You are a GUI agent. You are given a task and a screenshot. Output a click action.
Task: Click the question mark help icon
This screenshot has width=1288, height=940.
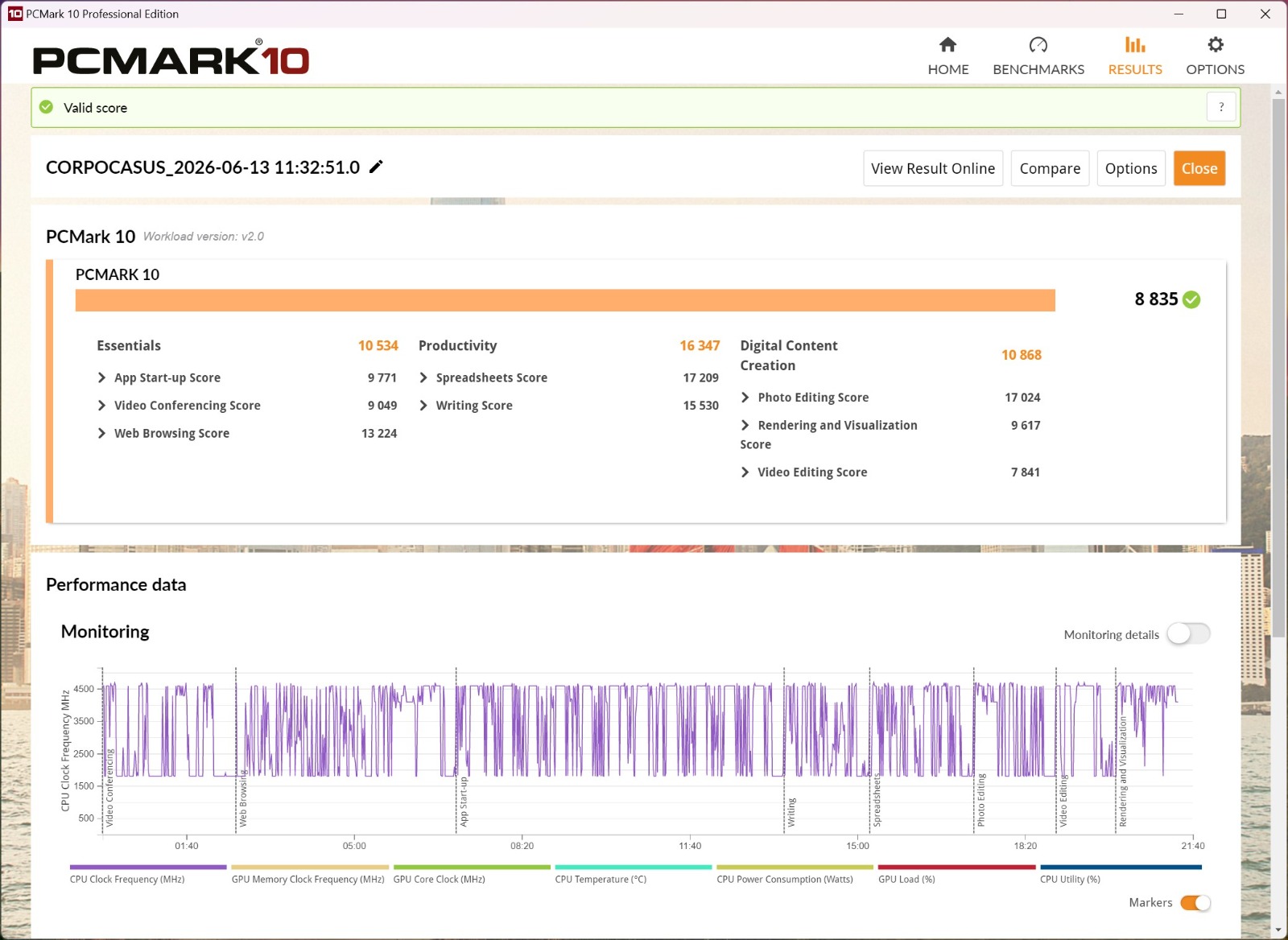[x=1221, y=107]
